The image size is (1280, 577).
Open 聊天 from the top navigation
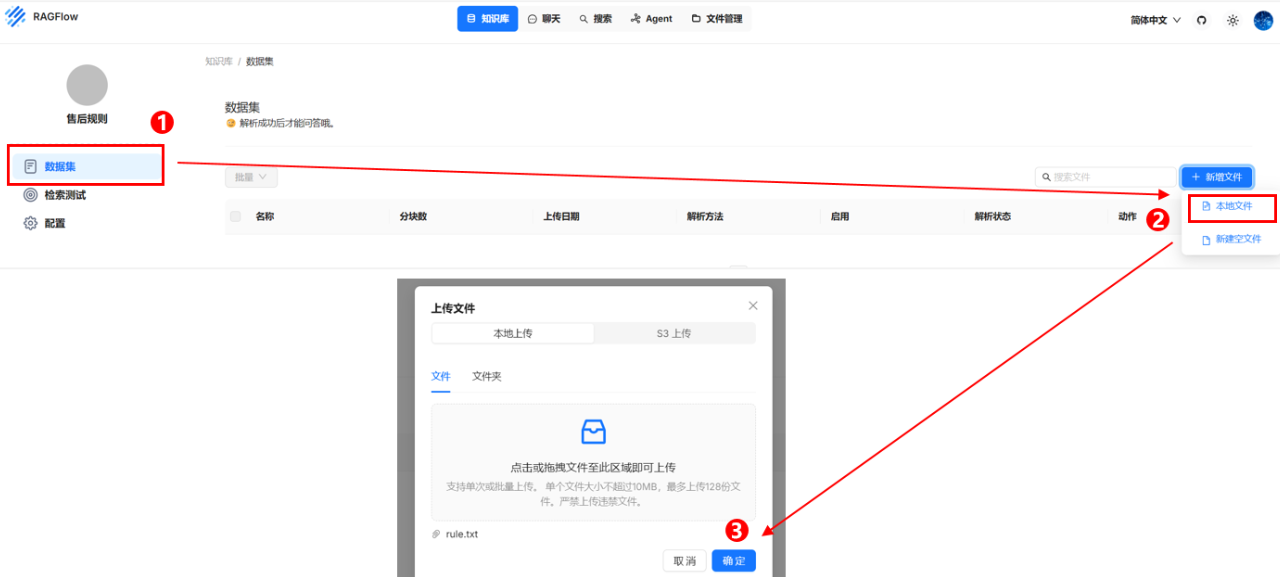click(x=544, y=18)
